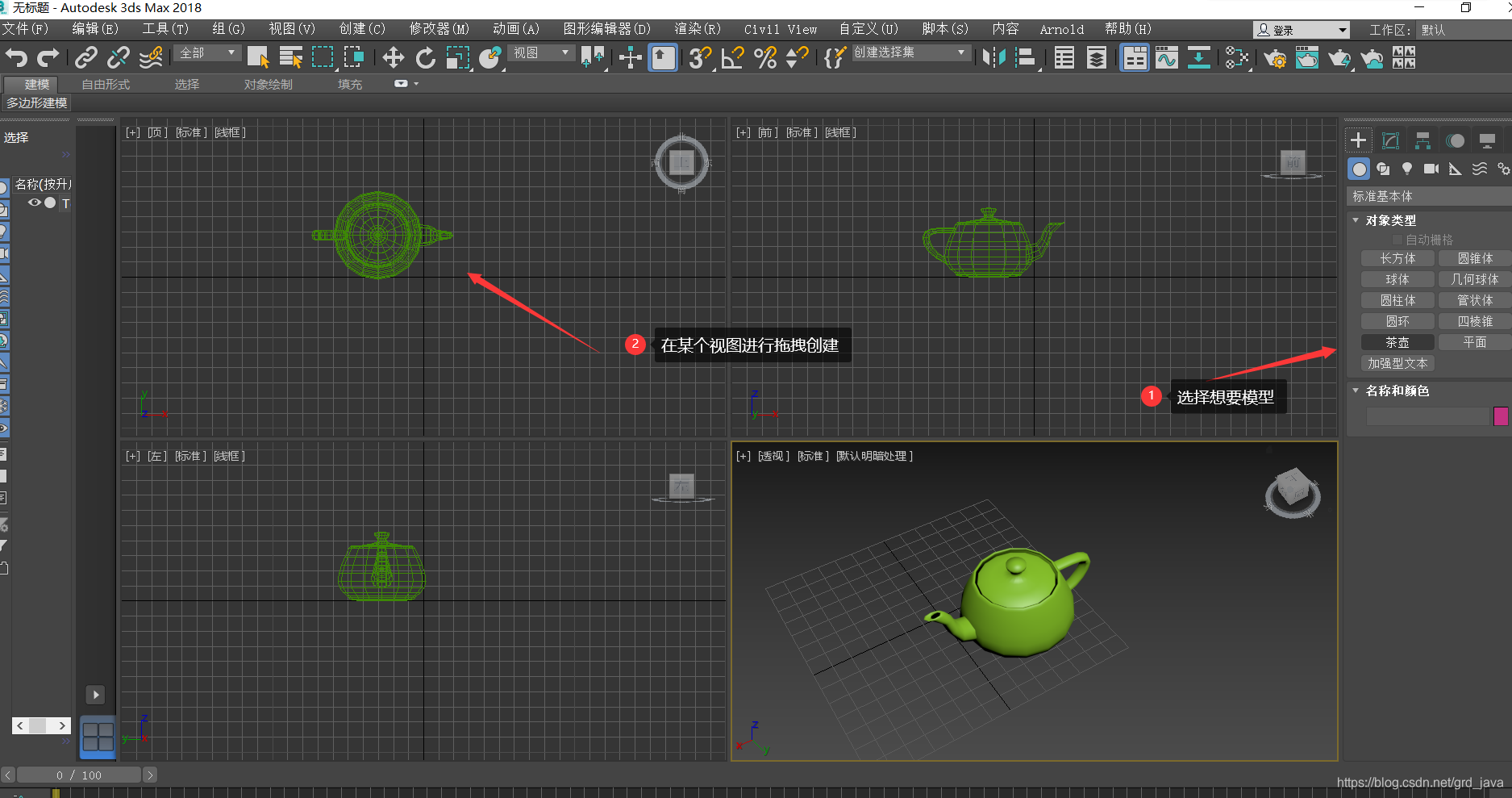The image size is (1512, 798).
Task: Toggle the Spinner Snap icon
Action: tap(797, 58)
